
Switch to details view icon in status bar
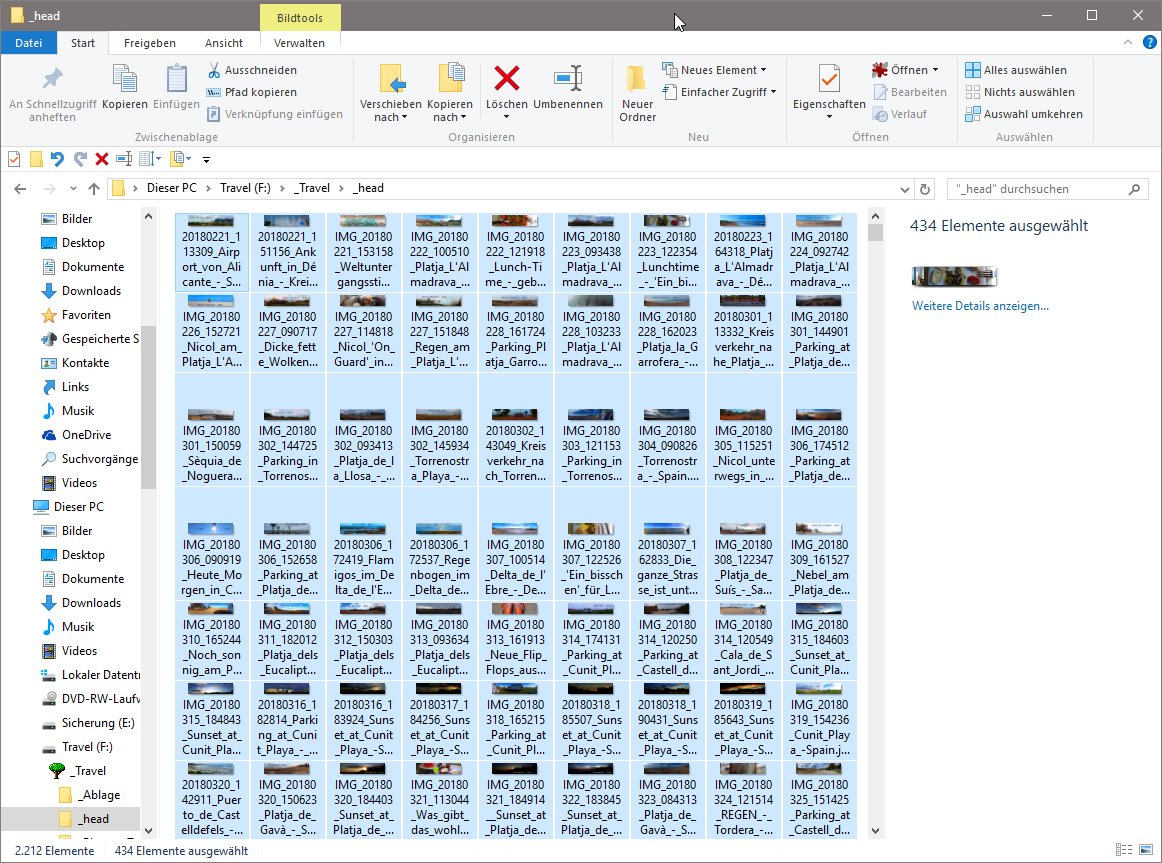coord(1123,851)
